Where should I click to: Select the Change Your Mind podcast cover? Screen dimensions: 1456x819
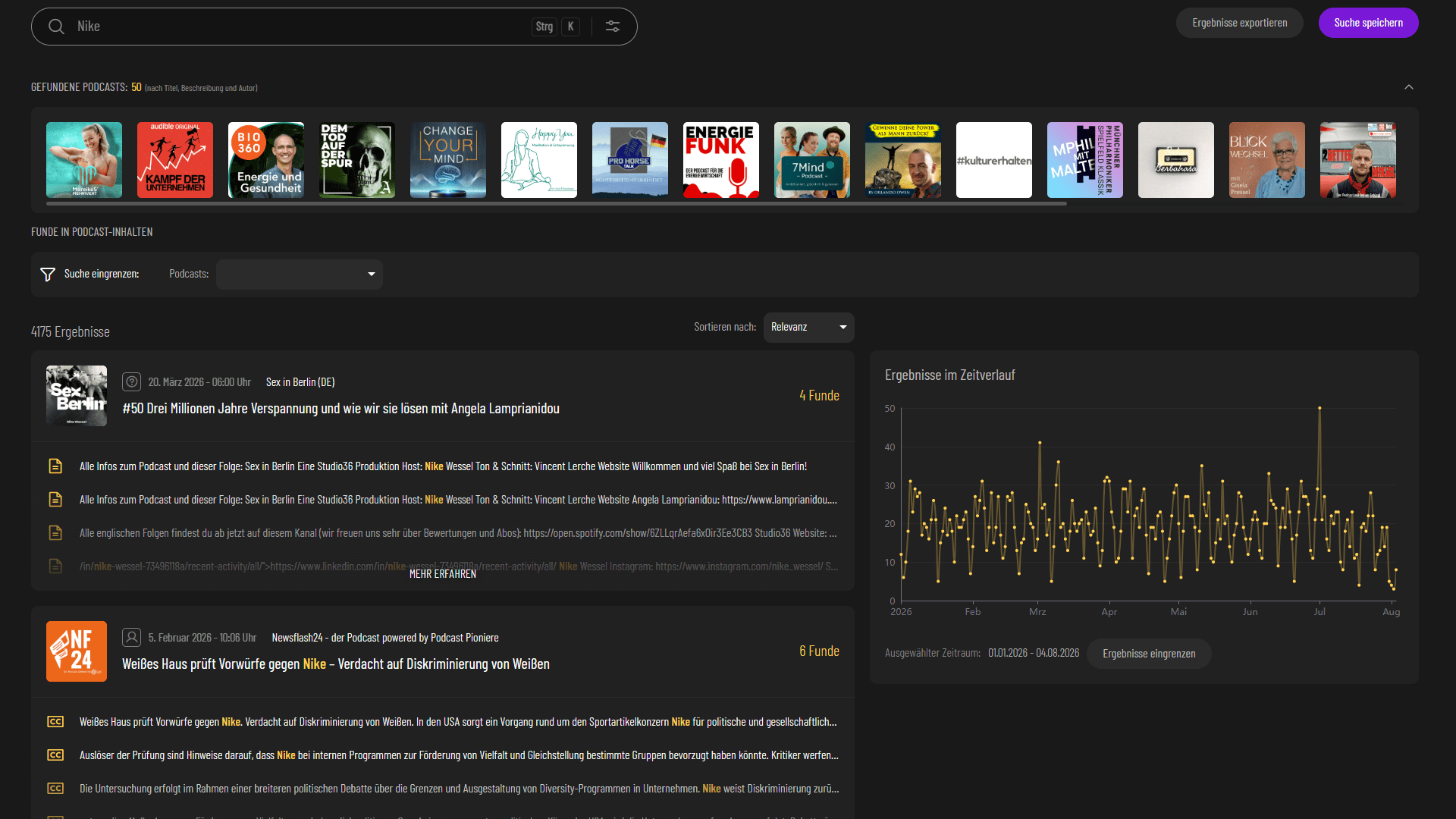tap(448, 160)
